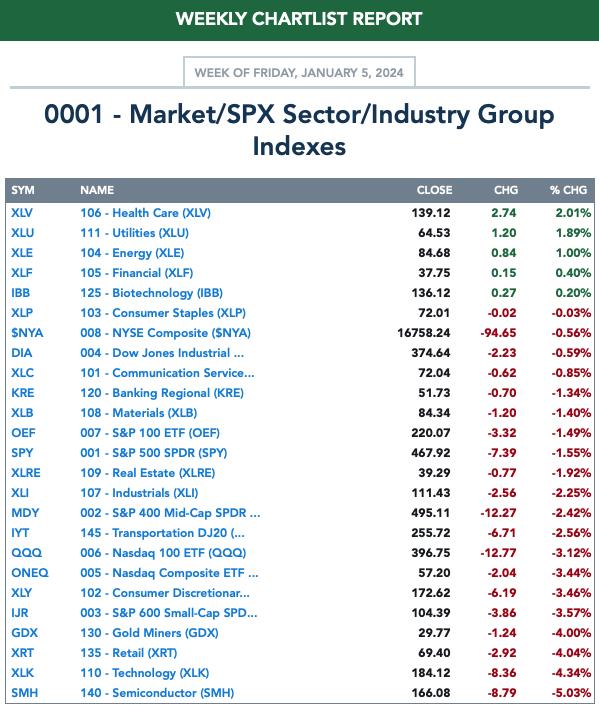
Task: Open 004 - Dow Jones Industrial chart
Action: pyautogui.click(x=162, y=353)
